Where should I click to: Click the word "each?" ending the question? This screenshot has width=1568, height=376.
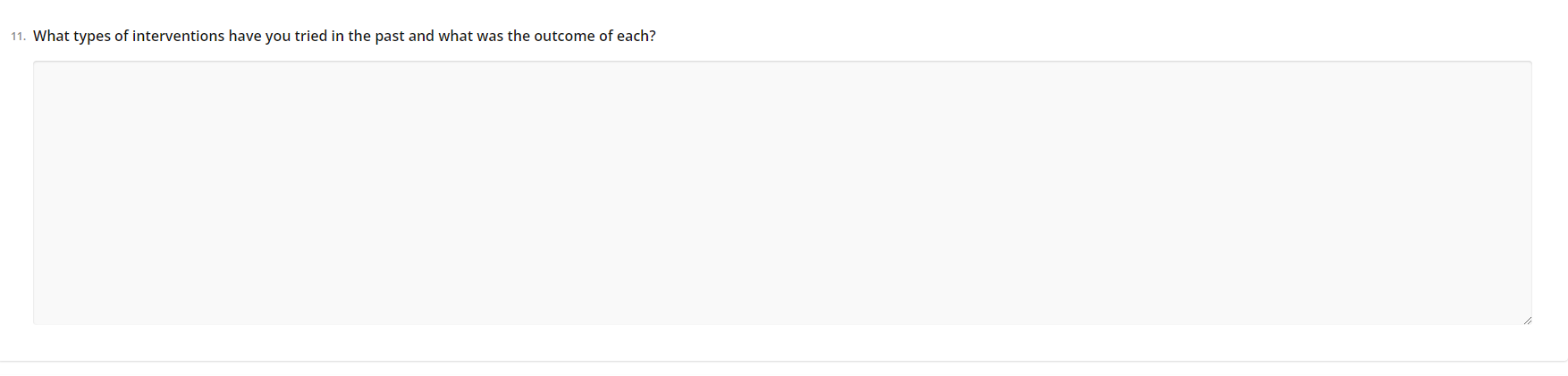pyautogui.click(x=636, y=37)
